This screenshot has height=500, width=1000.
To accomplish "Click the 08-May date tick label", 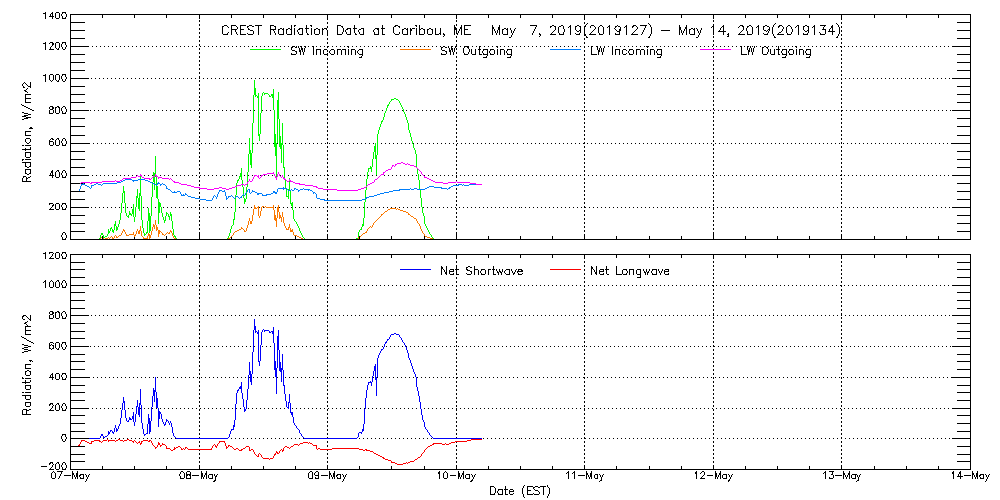I will point(199,476).
